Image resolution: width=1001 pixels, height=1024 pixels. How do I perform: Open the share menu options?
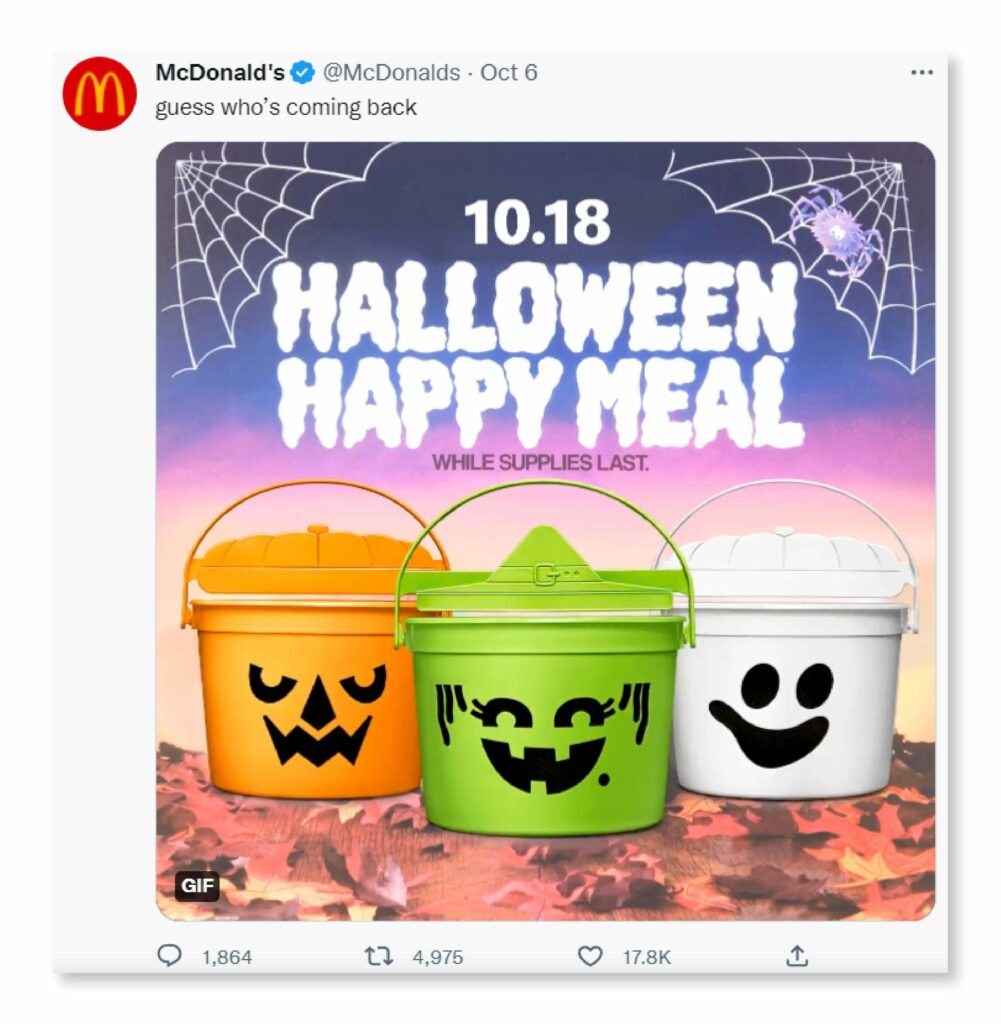[x=795, y=957]
